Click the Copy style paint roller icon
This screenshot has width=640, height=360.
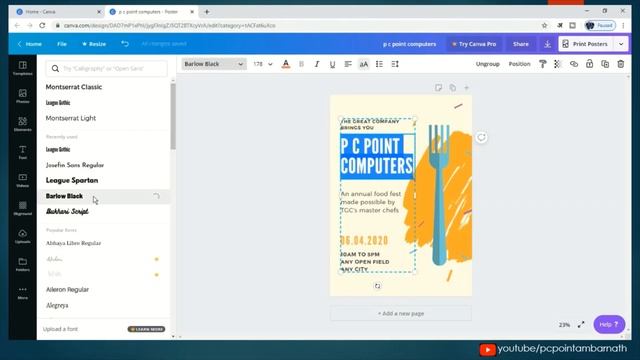click(x=542, y=64)
